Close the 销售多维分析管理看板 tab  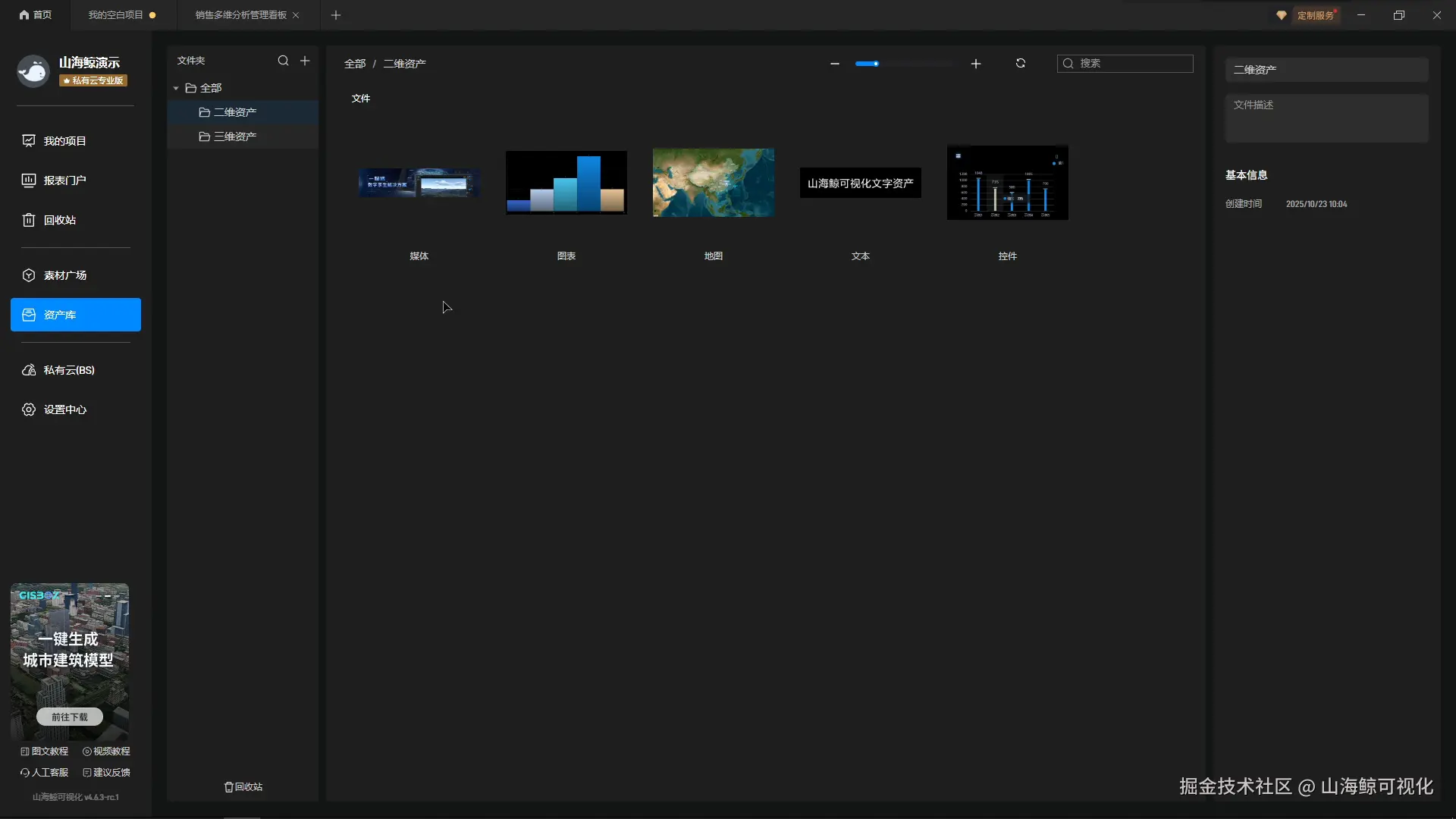click(296, 15)
